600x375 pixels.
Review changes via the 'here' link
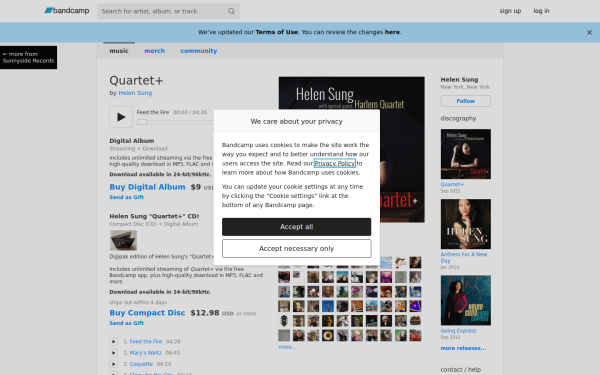pyautogui.click(x=392, y=32)
